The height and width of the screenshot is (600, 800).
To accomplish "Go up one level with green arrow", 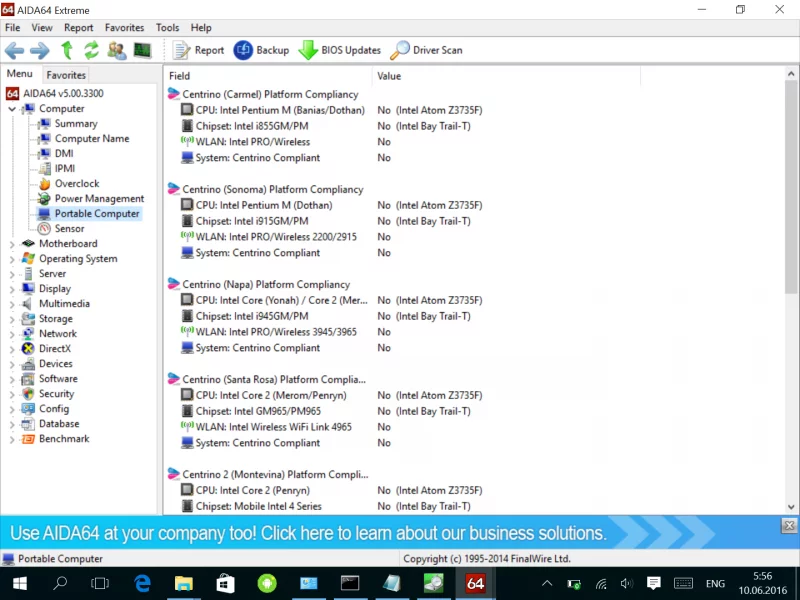I will (x=67, y=51).
